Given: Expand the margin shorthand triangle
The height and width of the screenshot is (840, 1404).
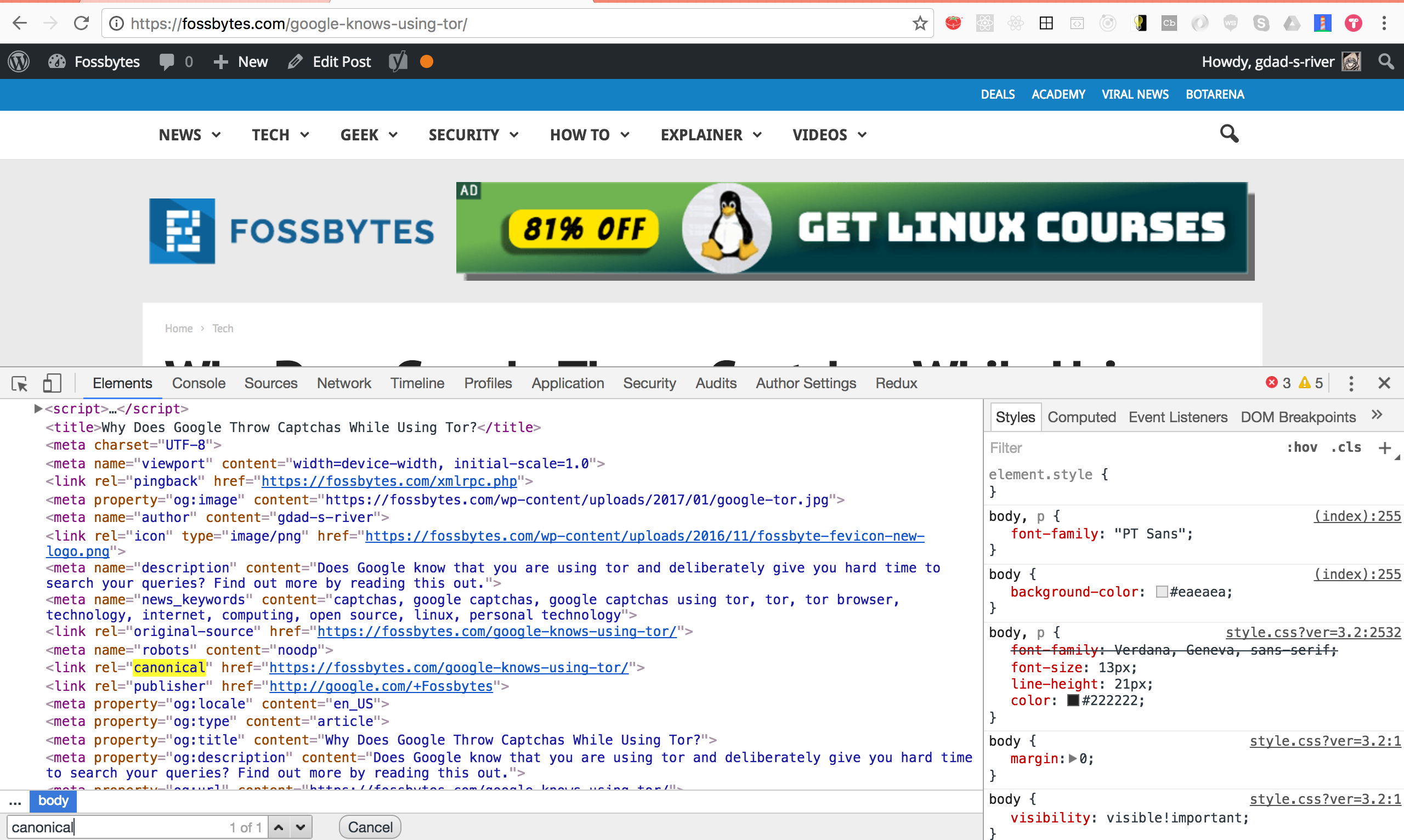Looking at the screenshot, I should click(1072, 758).
